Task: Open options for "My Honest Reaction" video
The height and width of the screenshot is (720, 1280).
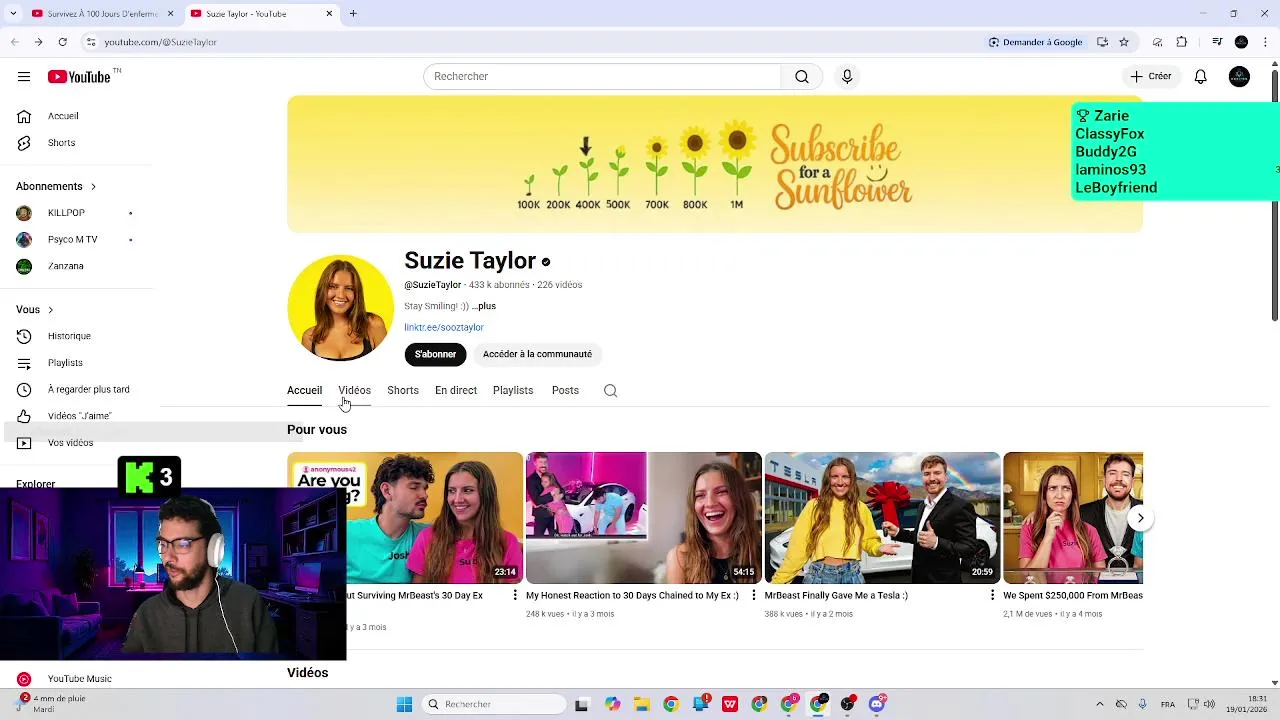Action: tap(754, 595)
